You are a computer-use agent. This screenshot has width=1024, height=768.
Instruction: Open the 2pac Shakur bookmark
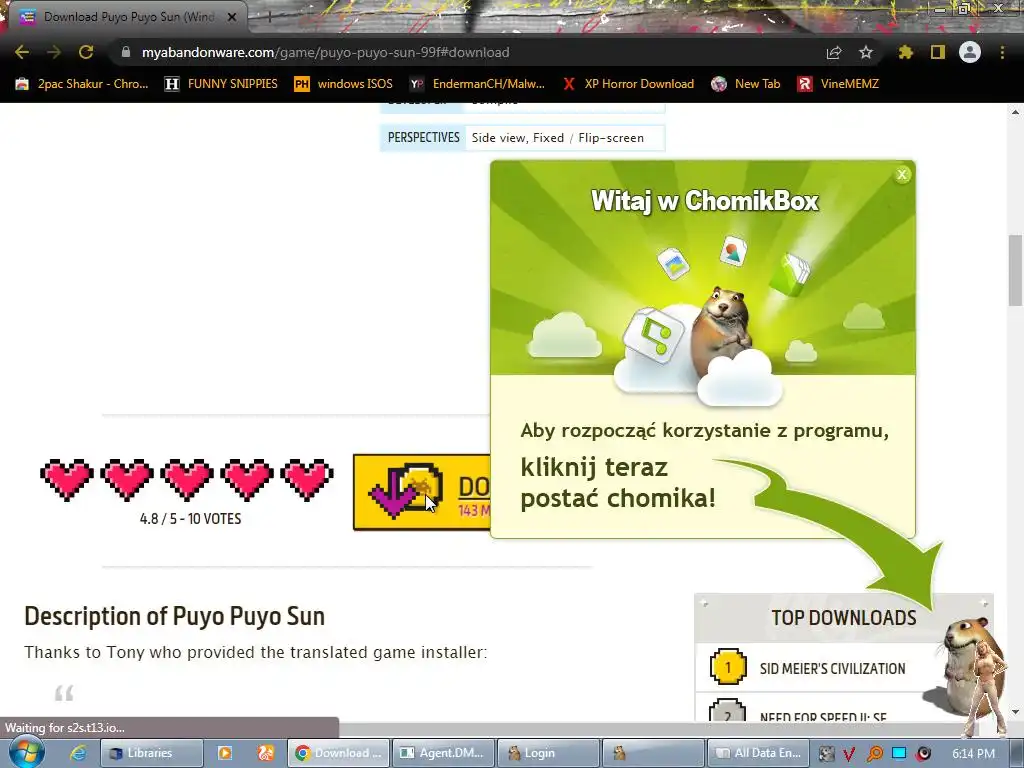81,84
